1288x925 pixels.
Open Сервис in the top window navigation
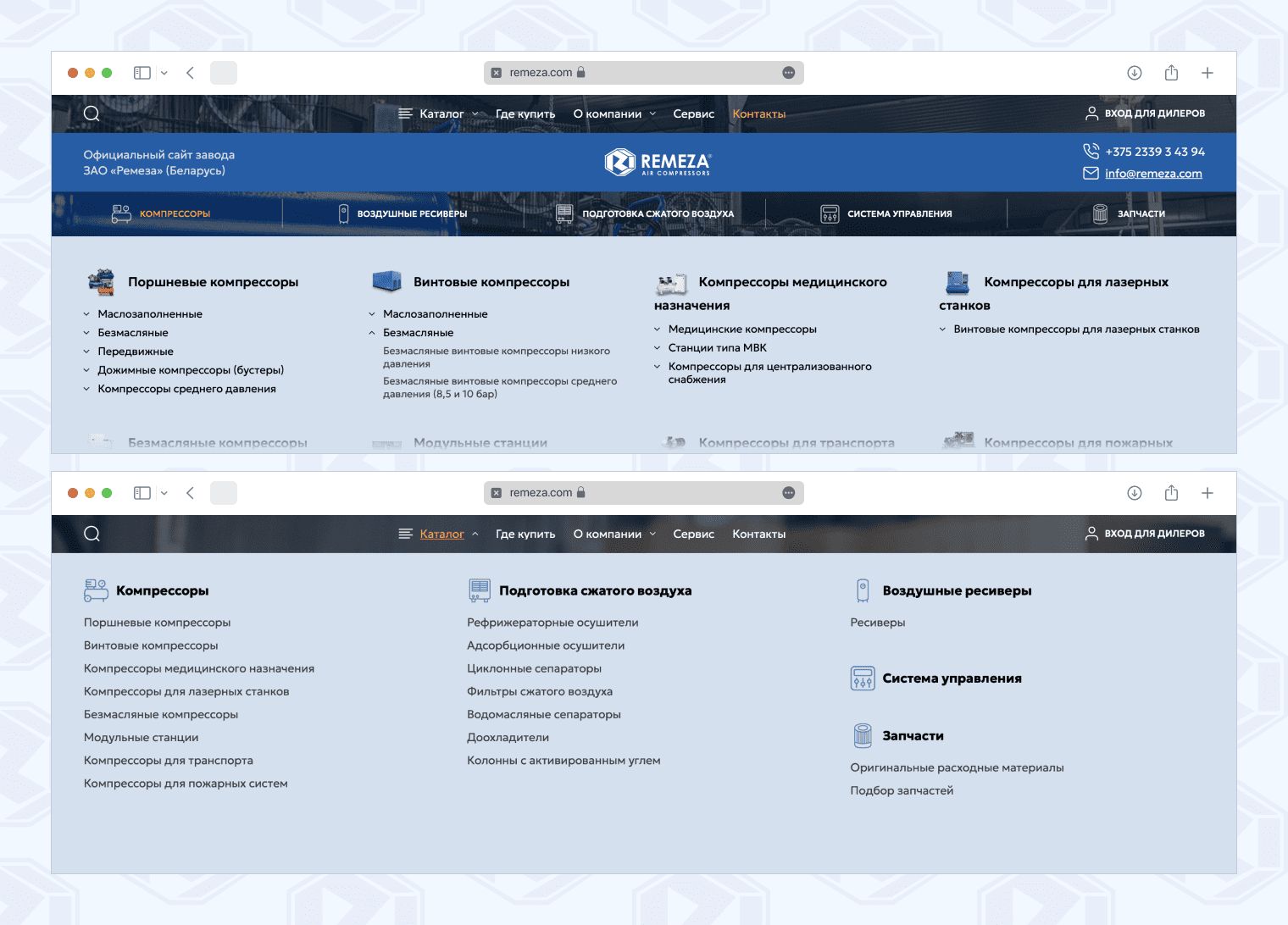693,114
